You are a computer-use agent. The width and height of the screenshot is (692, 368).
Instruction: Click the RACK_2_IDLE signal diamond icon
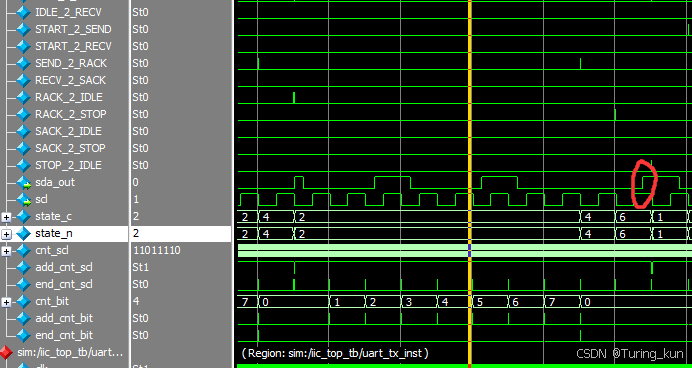coord(23,97)
